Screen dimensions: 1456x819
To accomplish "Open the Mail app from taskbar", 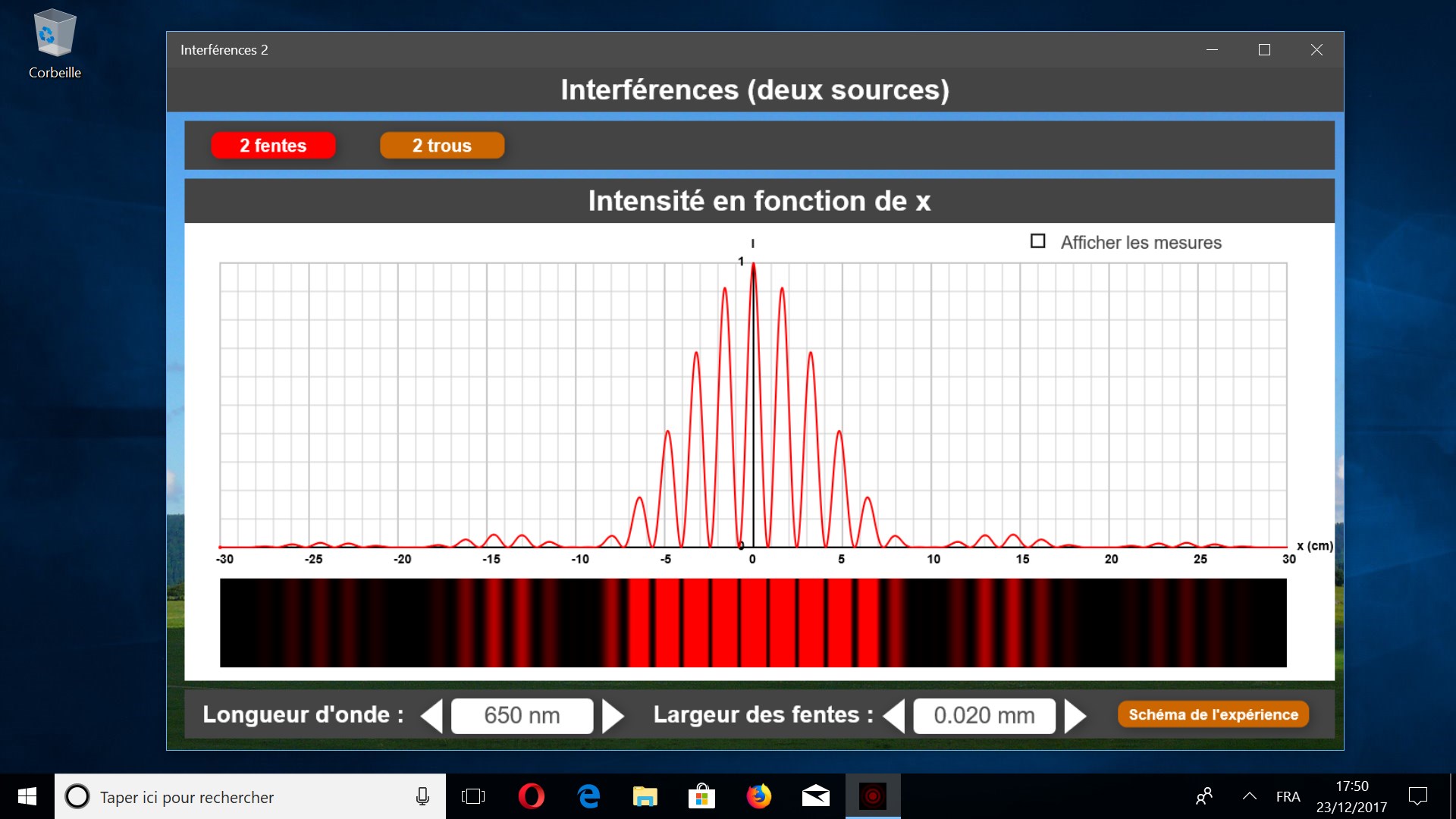I will click(815, 796).
